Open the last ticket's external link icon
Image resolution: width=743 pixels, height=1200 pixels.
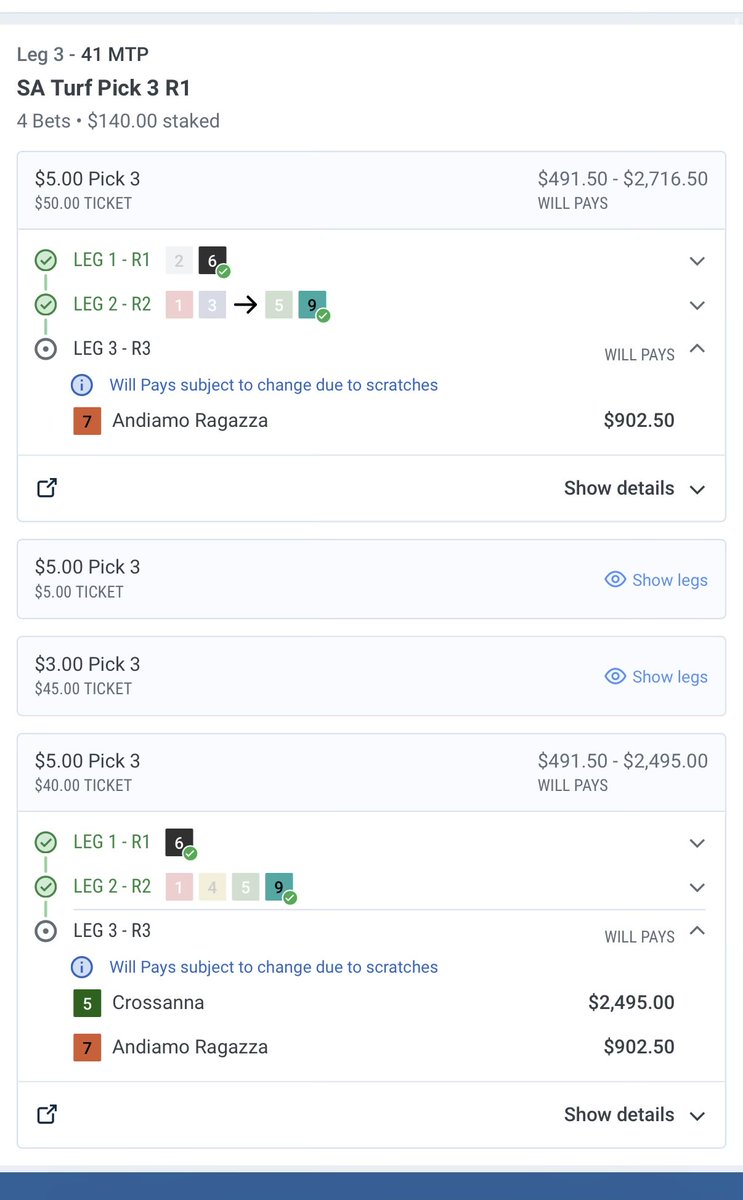coord(47,1114)
